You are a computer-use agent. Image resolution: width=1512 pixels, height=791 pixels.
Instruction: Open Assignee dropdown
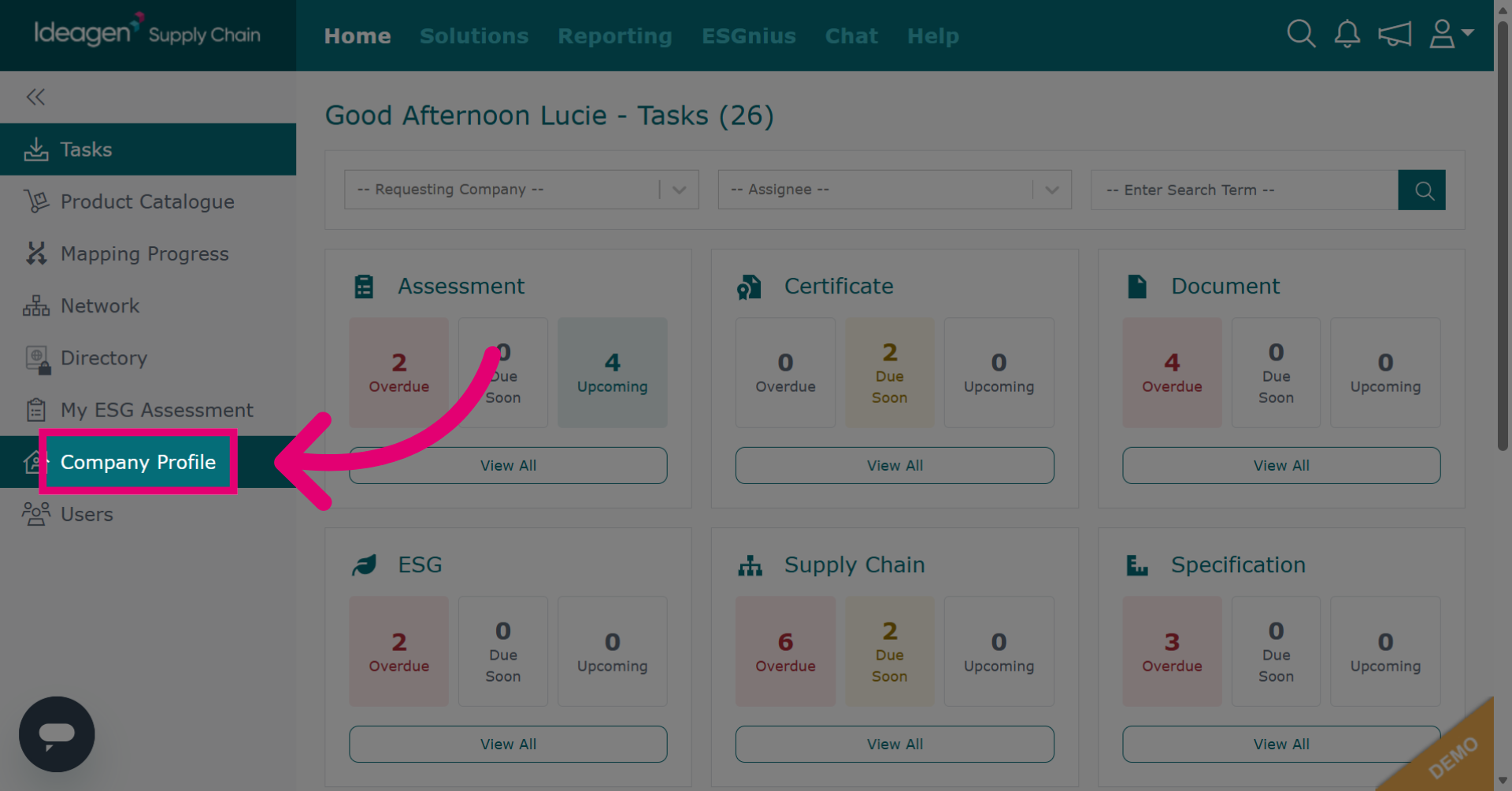(x=895, y=190)
